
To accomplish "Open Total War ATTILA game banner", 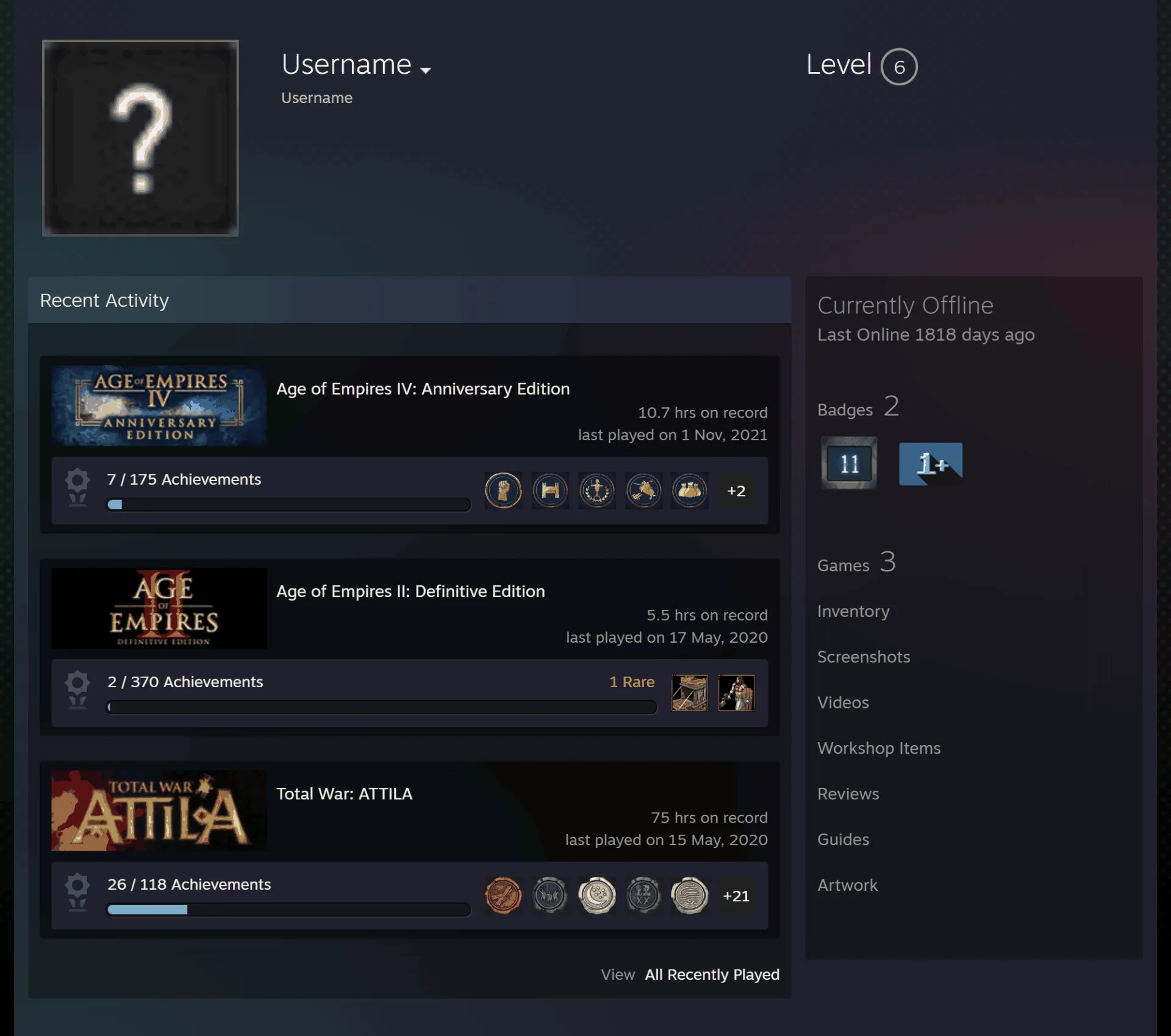I will (159, 810).
